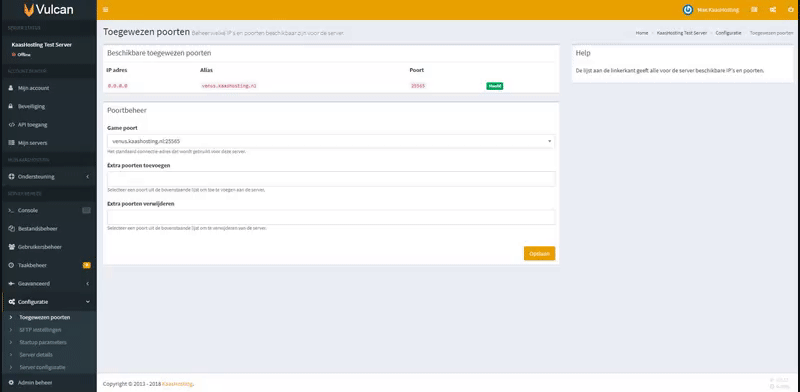Open Beveiliging menu item

48,106
